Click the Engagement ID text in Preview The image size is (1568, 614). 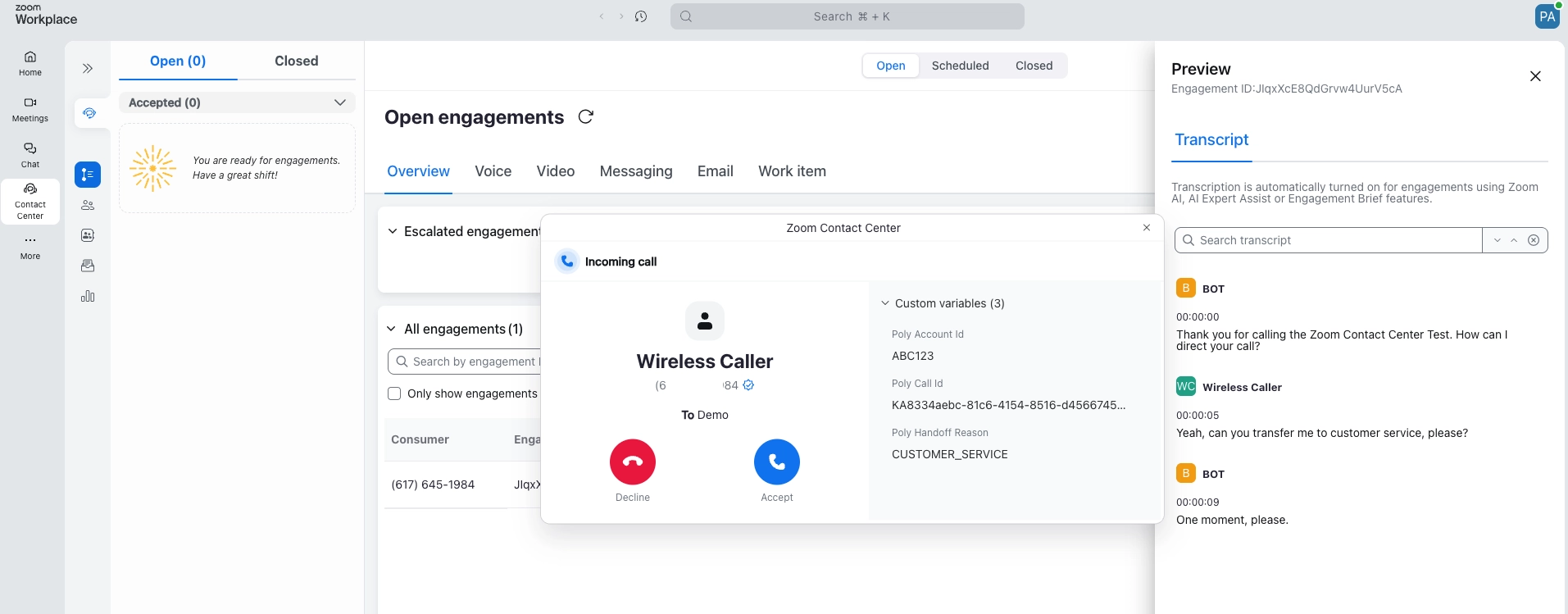1287,89
